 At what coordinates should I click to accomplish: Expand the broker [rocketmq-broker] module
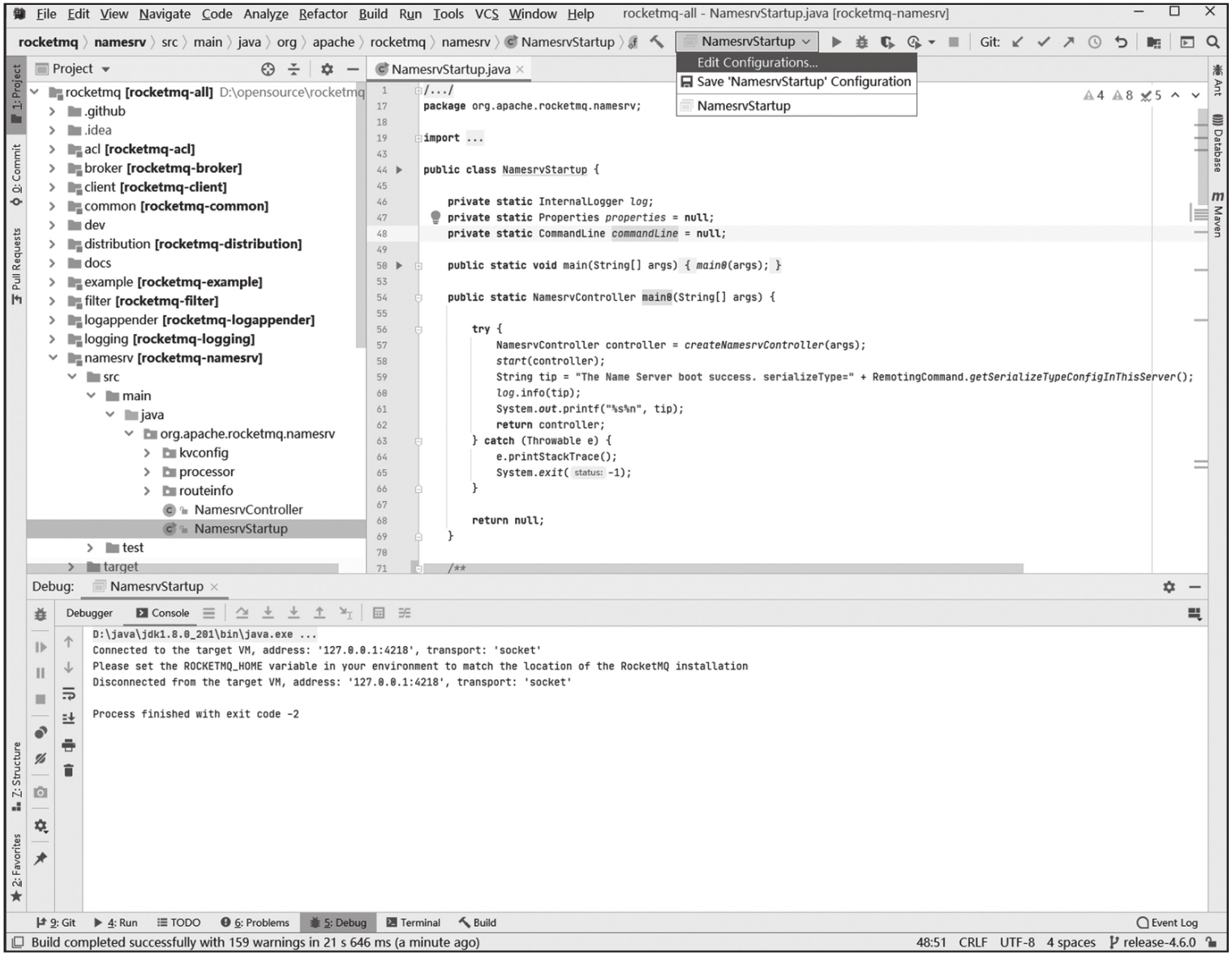pos(53,168)
